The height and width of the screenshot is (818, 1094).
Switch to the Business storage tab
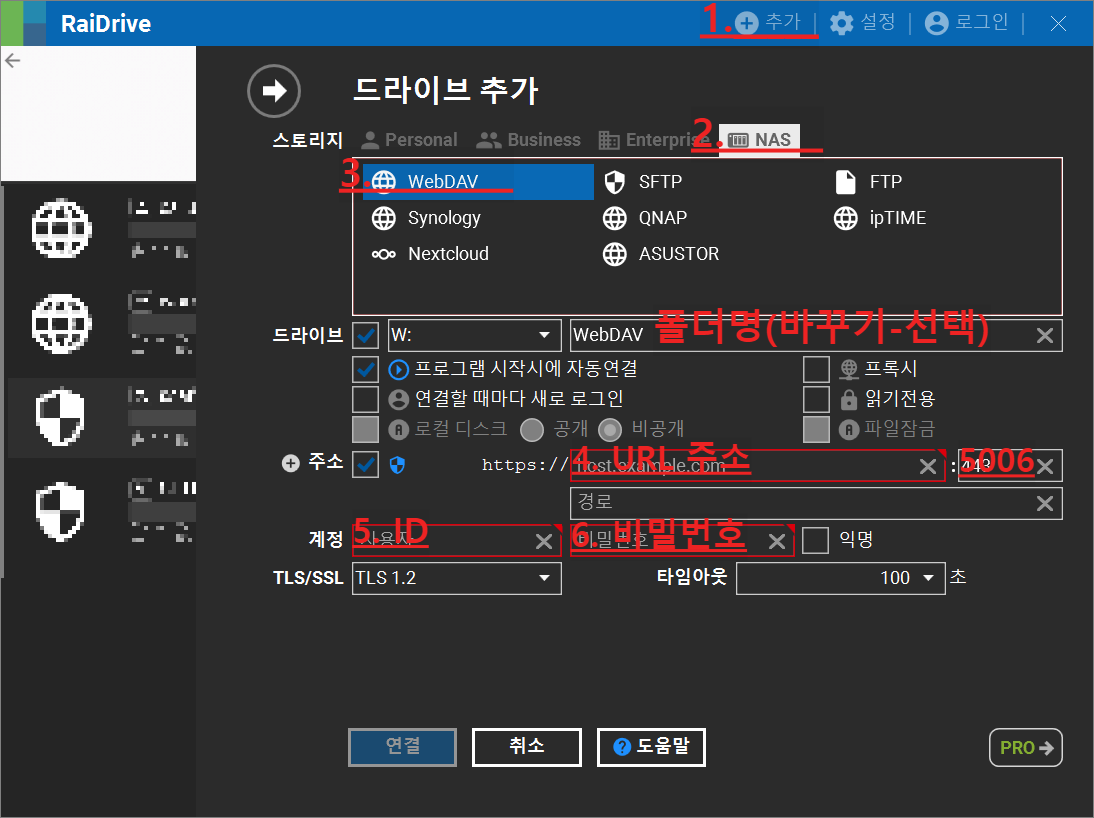point(528,140)
